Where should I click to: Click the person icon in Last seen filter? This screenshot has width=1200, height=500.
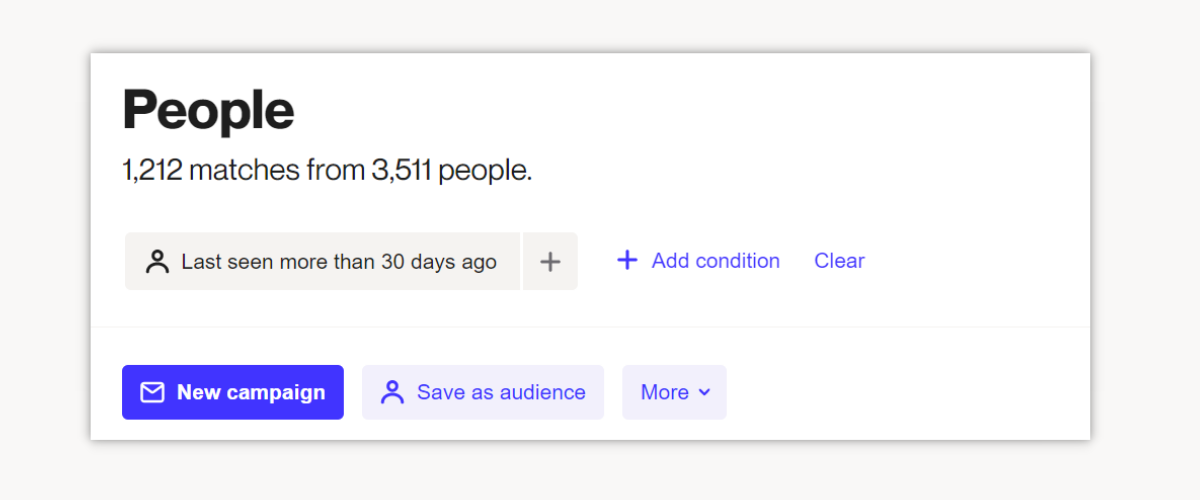(157, 262)
